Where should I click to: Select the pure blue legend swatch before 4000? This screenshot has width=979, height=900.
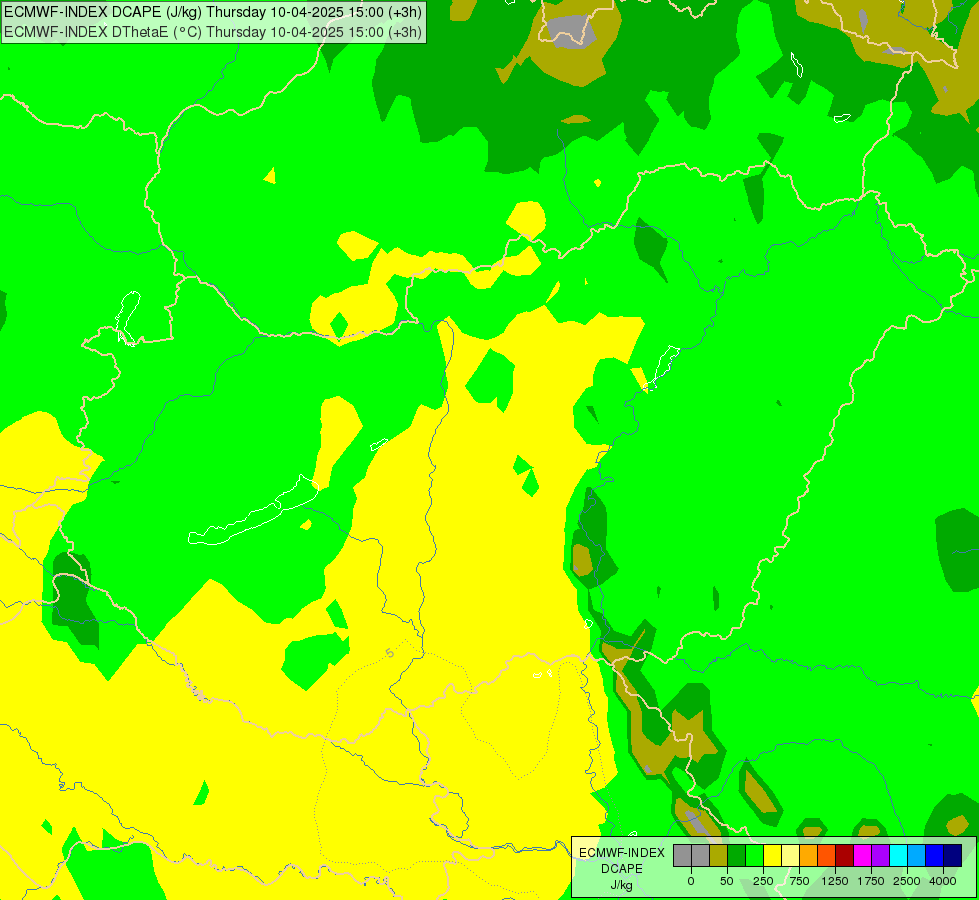tap(935, 855)
